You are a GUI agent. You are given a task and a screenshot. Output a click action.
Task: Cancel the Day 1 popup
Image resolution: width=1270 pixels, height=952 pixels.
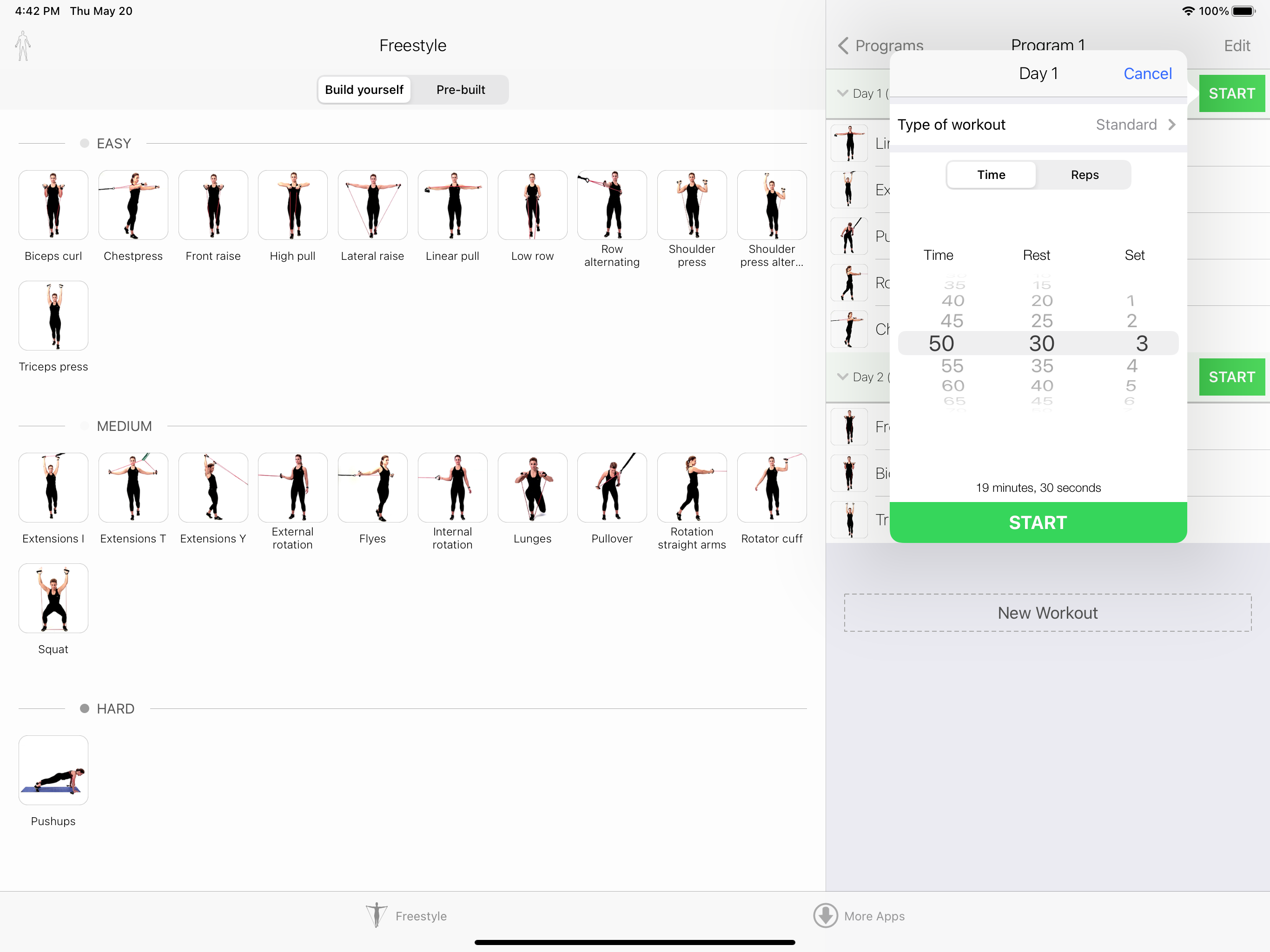click(x=1147, y=73)
